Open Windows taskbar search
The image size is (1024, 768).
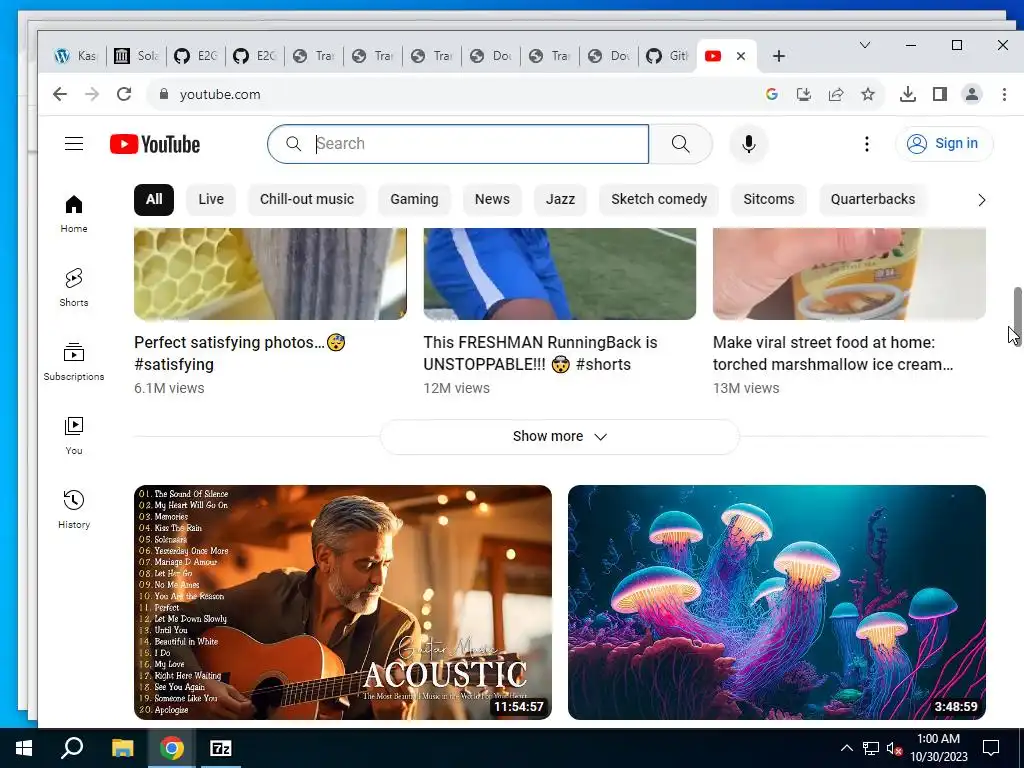click(x=72, y=748)
